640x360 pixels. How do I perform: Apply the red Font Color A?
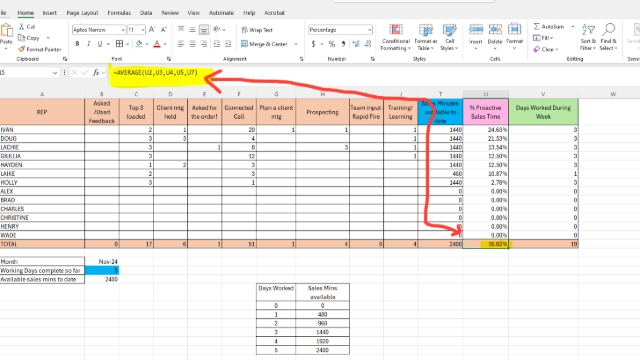[x=157, y=44]
